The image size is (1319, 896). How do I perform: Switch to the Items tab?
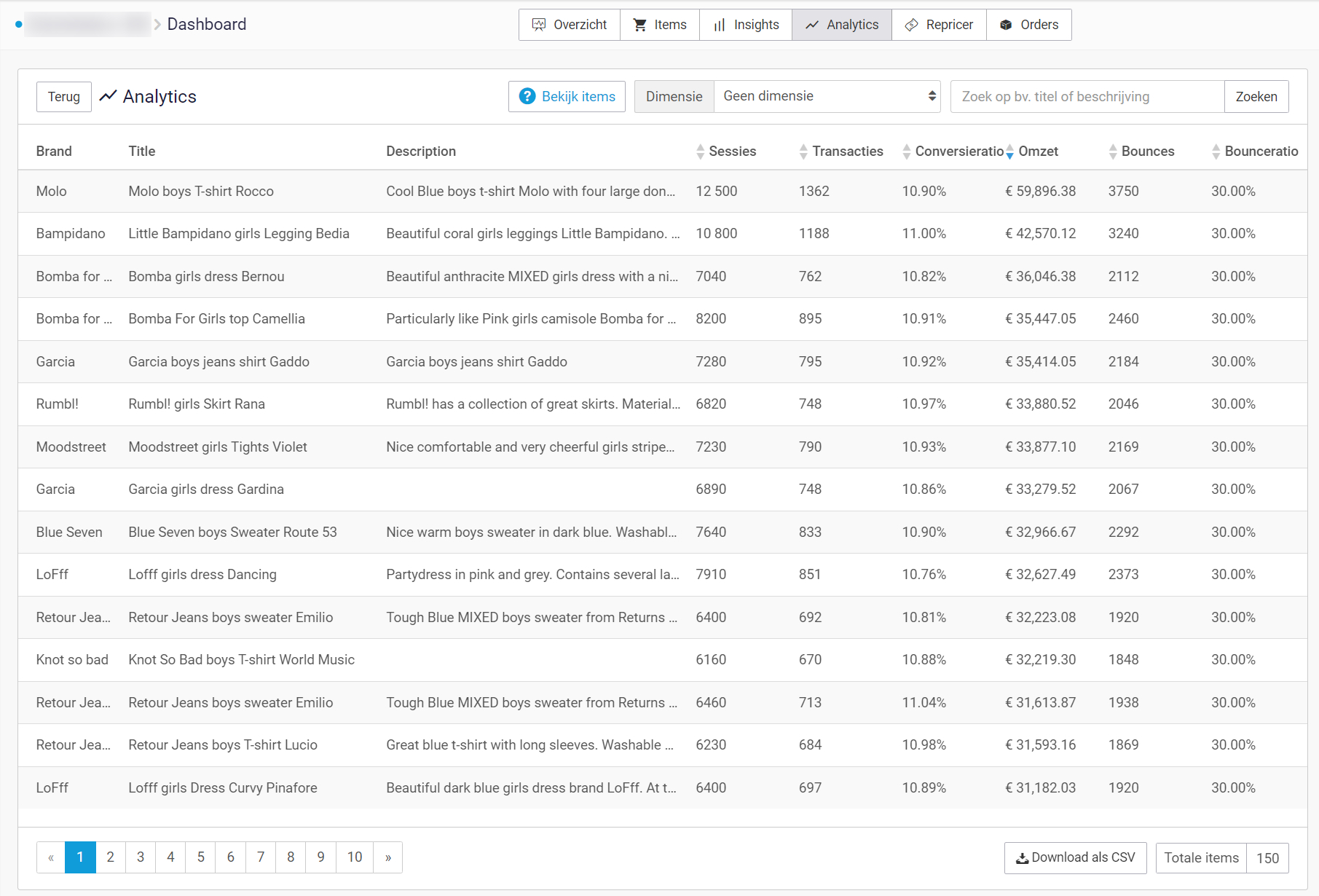point(660,25)
